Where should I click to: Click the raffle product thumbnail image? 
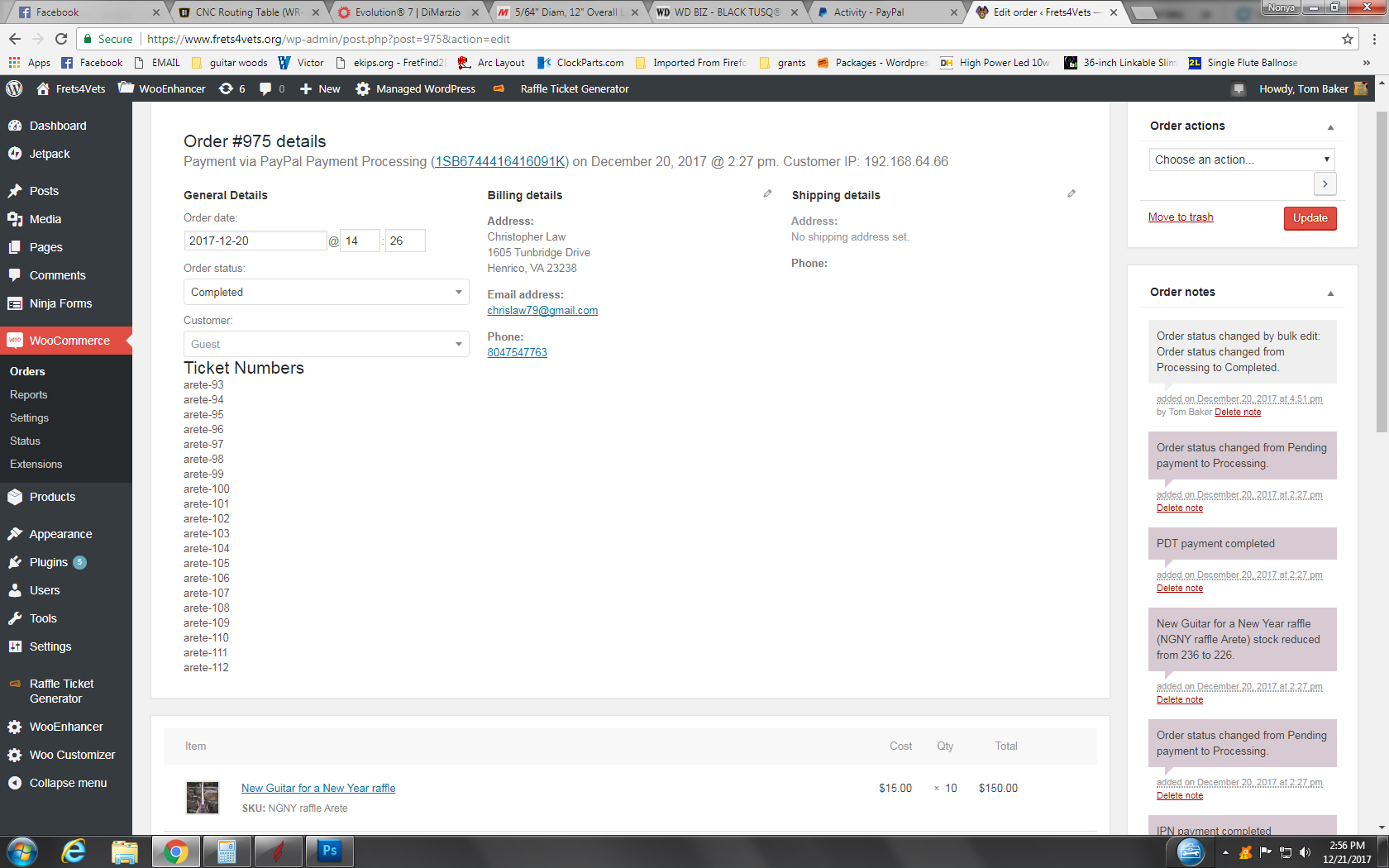(203, 798)
